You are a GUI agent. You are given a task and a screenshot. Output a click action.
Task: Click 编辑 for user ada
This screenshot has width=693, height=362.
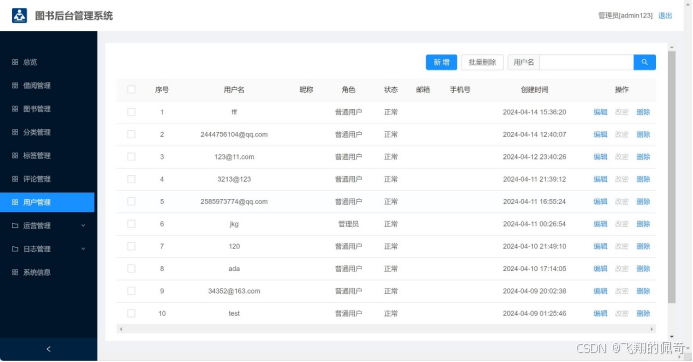tap(600, 268)
